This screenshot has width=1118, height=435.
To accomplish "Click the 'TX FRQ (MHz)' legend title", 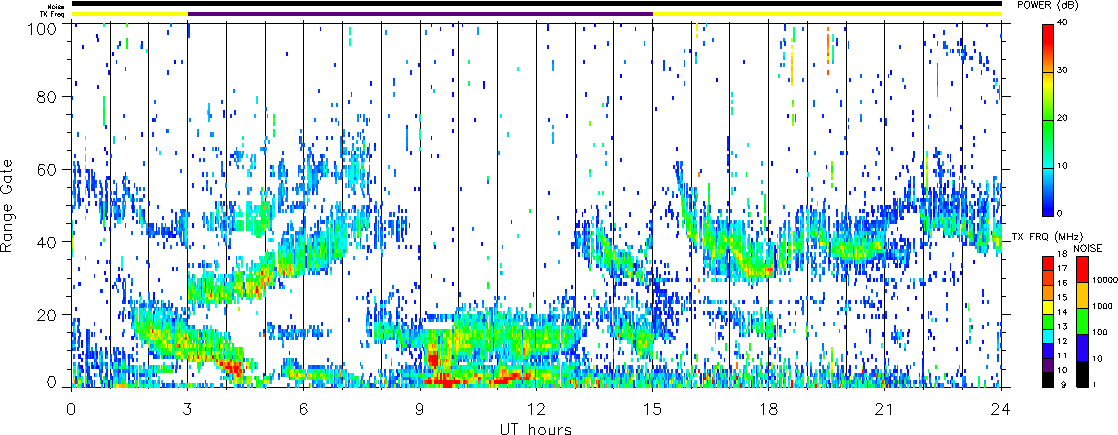I will point(1045,236).
